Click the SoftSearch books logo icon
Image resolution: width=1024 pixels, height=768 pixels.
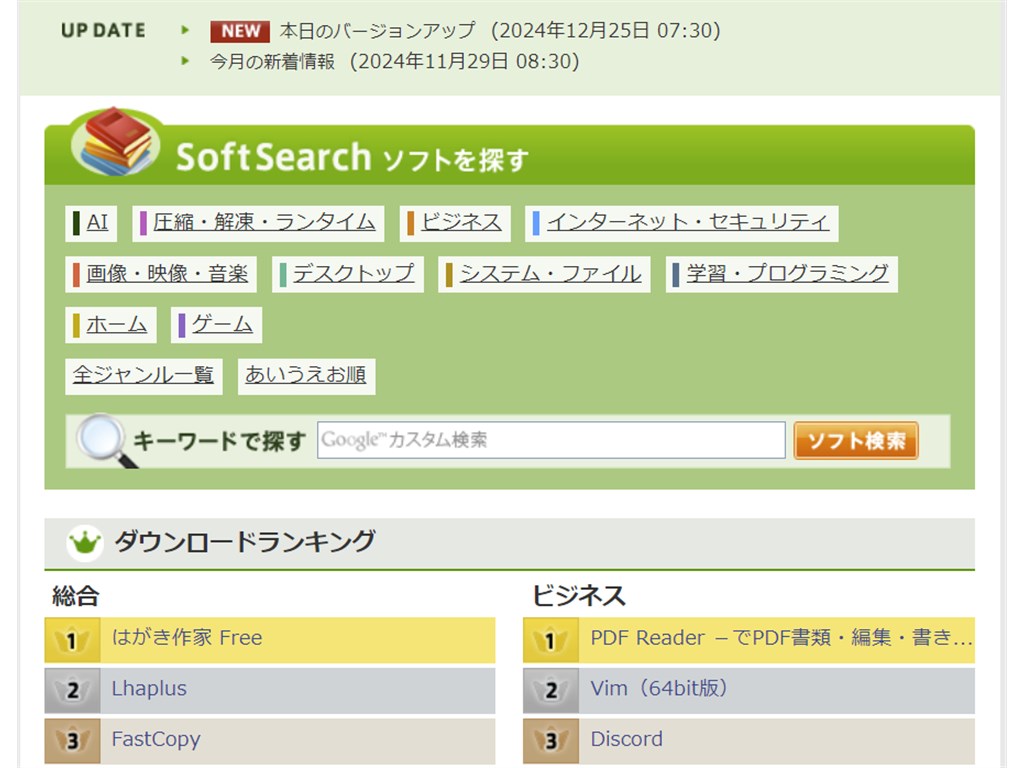tap(117, 142)
